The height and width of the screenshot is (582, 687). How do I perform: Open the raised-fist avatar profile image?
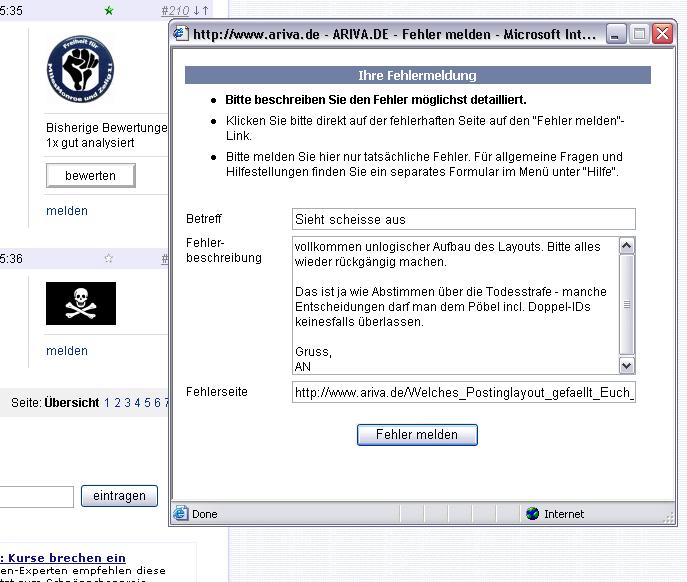tap(81, 69)
